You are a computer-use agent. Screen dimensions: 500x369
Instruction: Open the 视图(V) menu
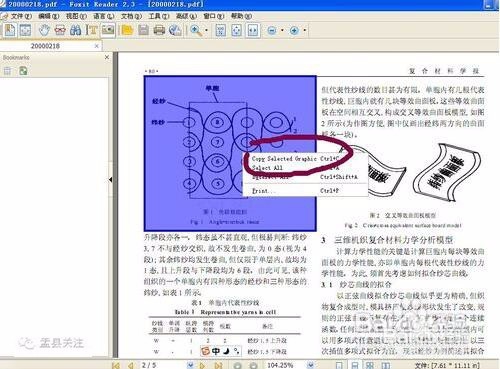click(76, 16)
